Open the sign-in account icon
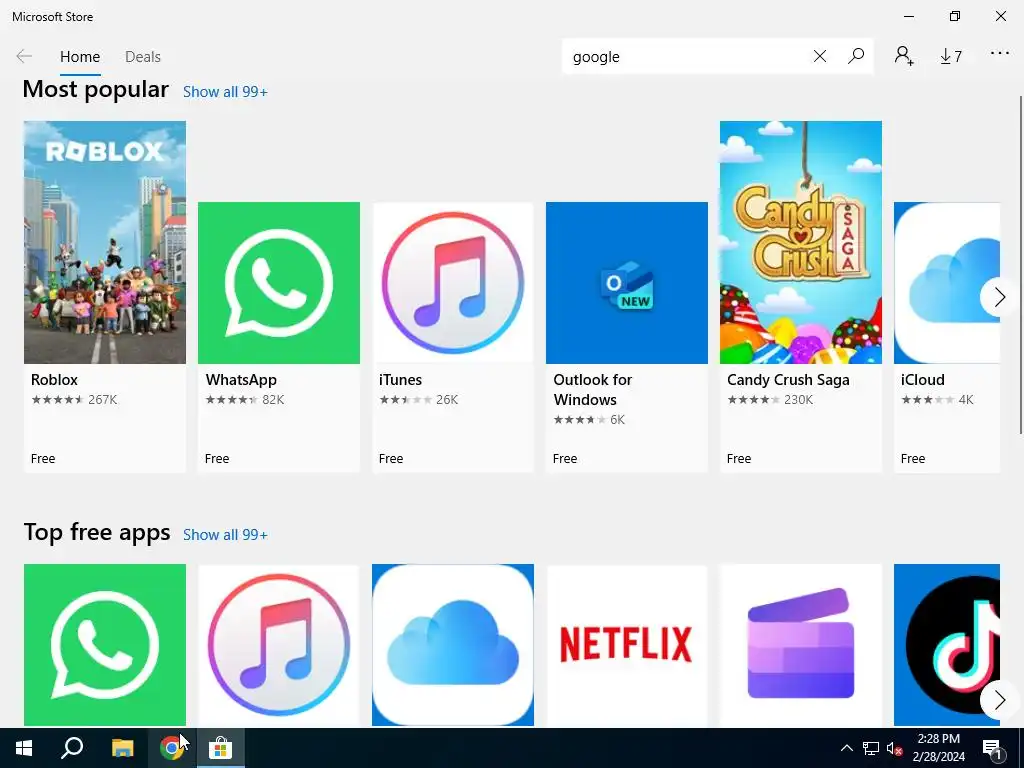The width and height of the screenshot is (1024, 768). tap(904, 56)
